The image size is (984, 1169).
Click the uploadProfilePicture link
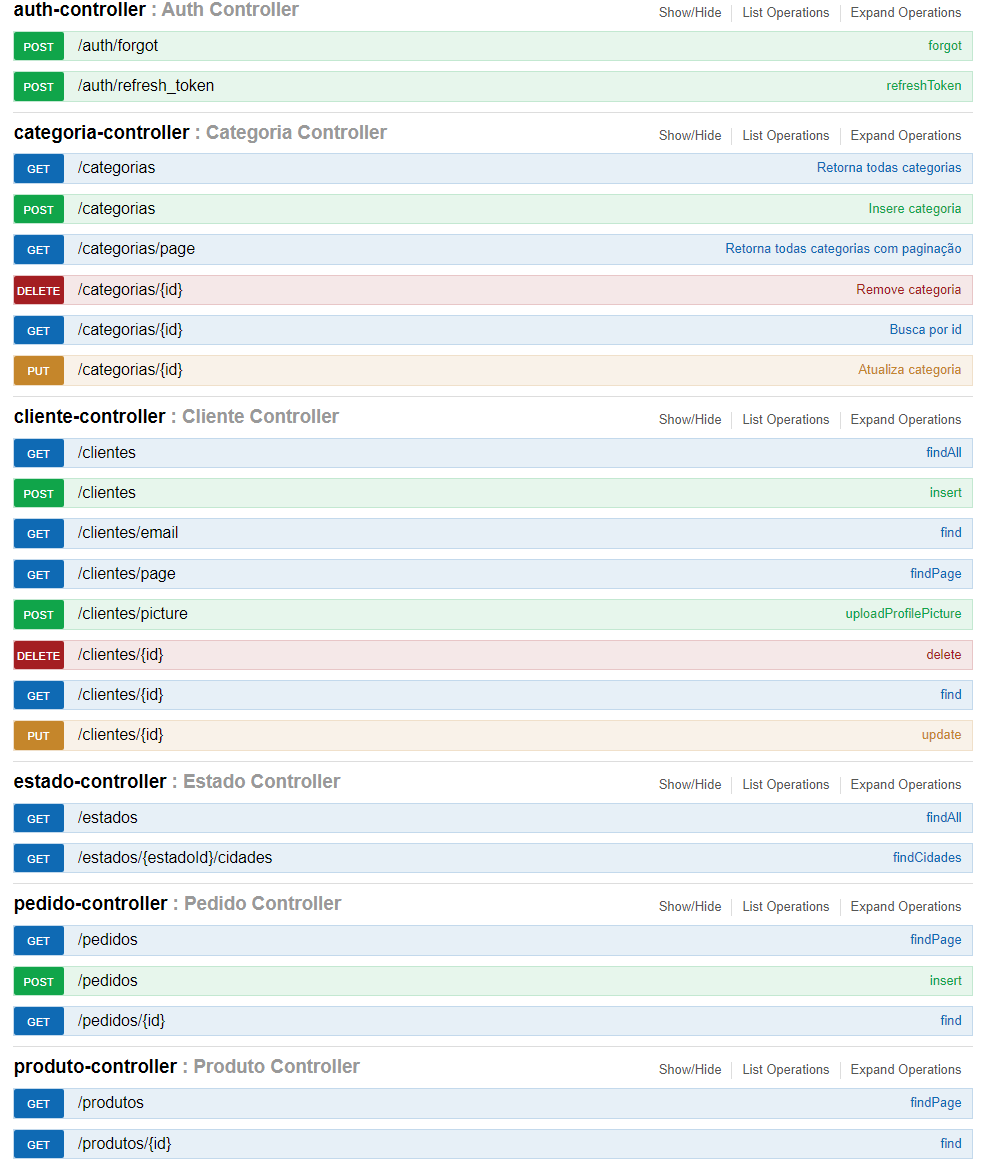click(903, 613)
